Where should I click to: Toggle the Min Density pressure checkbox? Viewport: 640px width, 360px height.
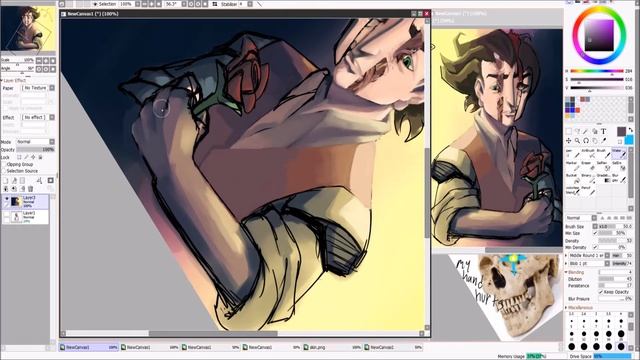pos(595,247)
